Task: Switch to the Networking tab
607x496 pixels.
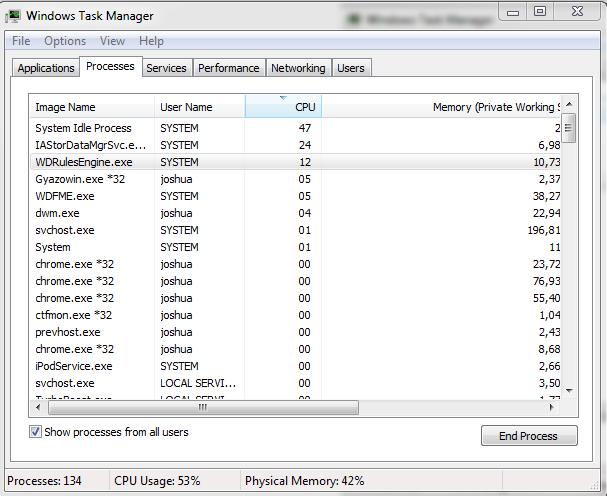Action: coord(298,68)
